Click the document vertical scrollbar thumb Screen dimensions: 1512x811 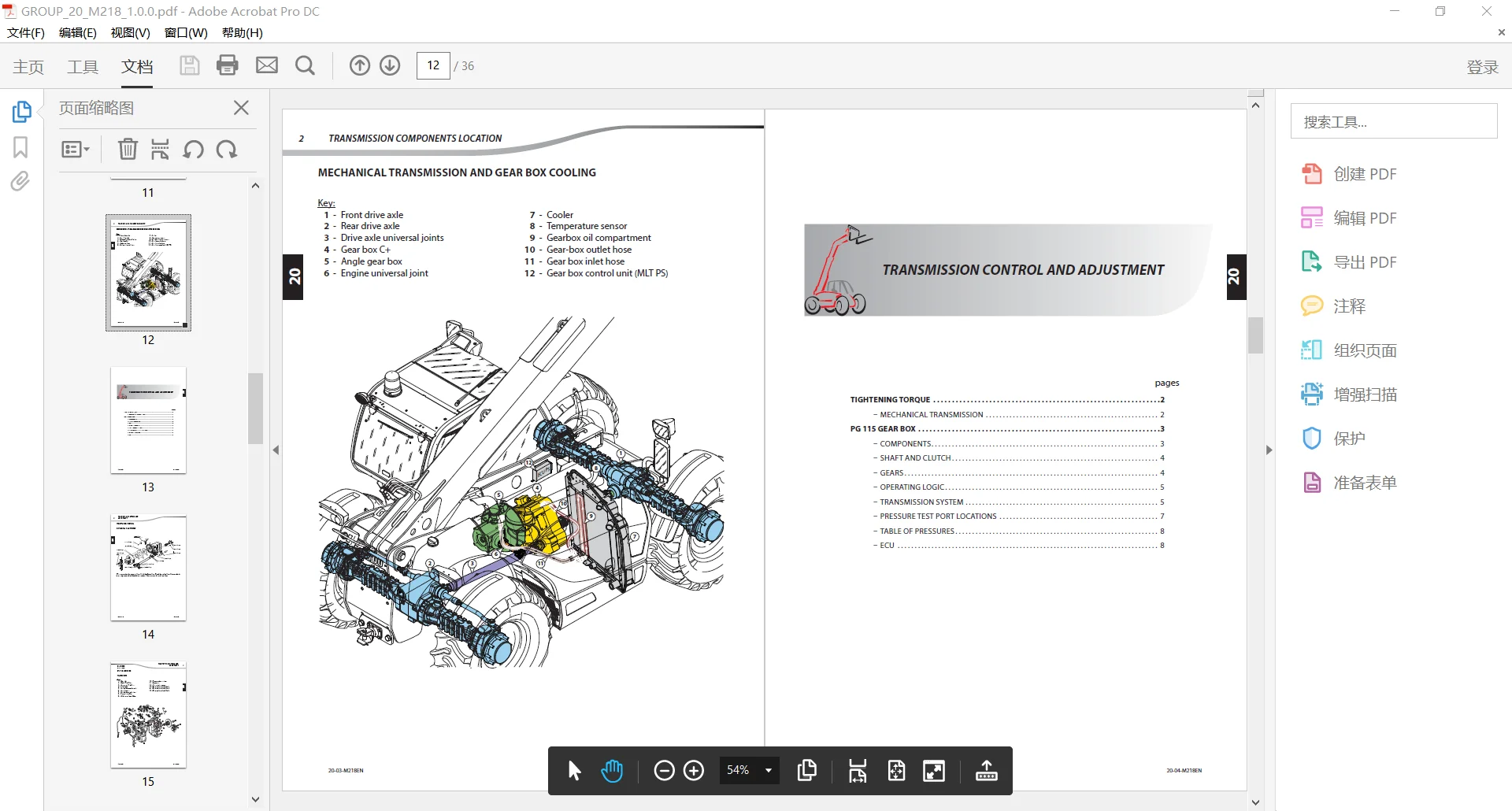pos(1256,335)
